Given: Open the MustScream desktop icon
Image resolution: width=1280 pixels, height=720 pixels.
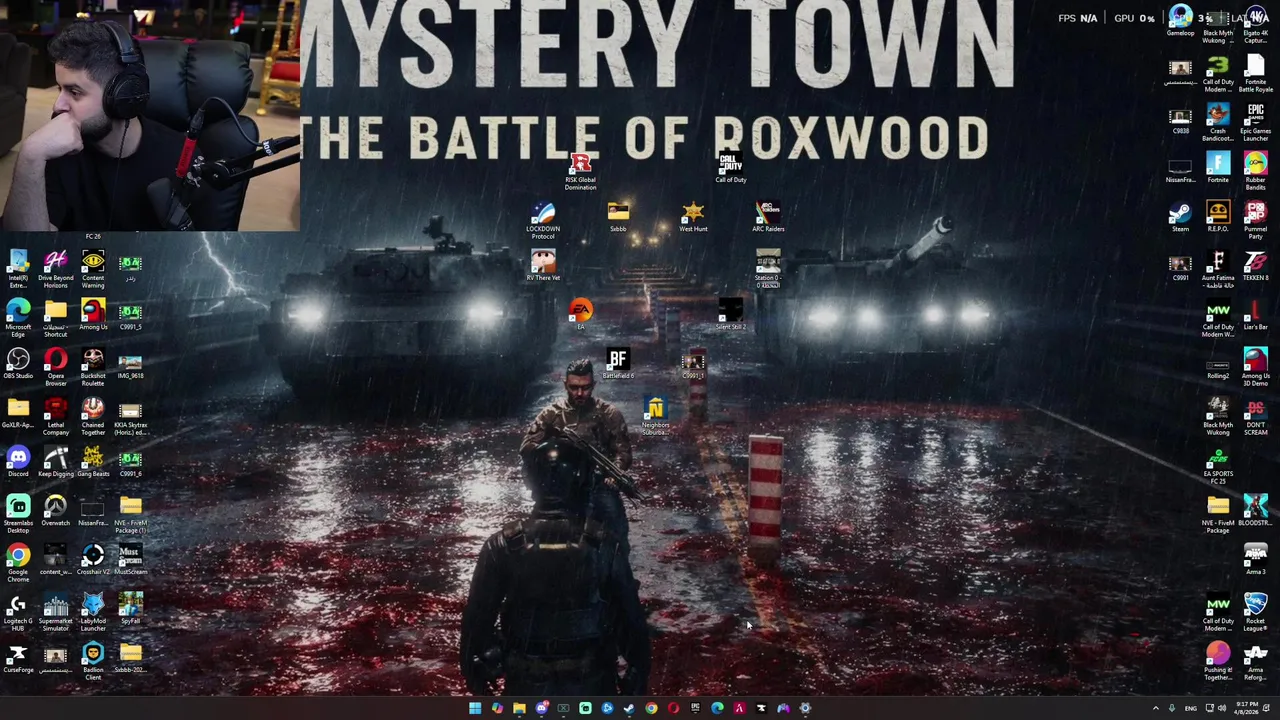Looking at the screenshot, I should 130,560.
